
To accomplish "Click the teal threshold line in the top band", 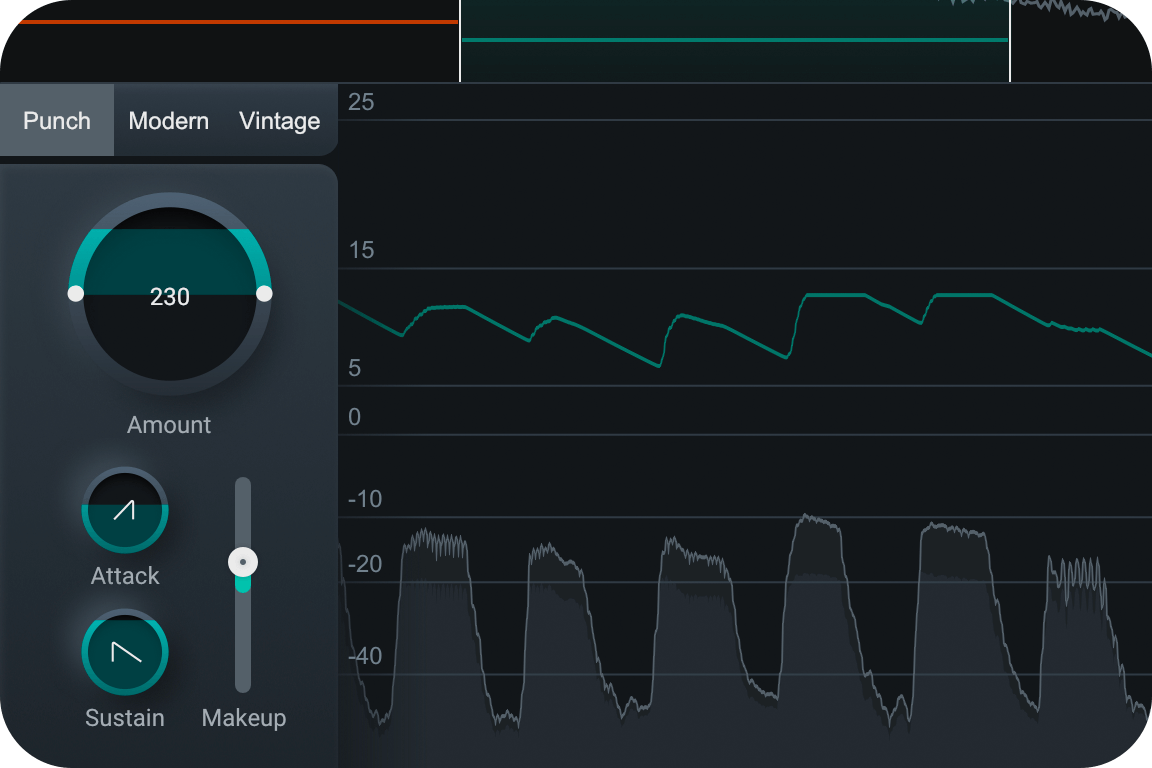I will pyautogui.click(x=735, y=40).
